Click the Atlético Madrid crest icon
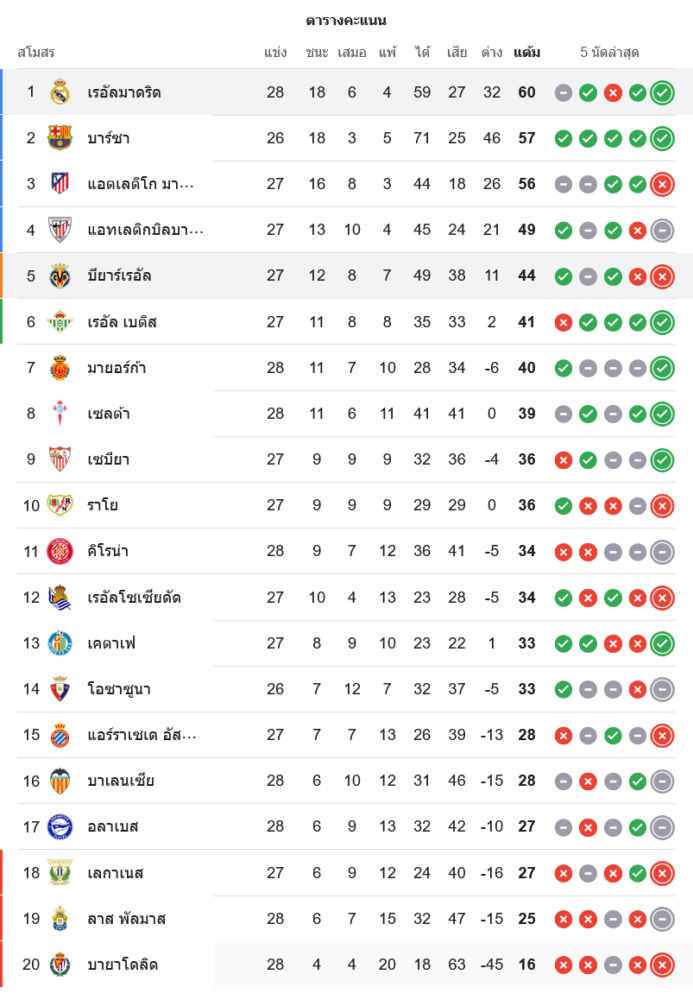 coord(60,184)
